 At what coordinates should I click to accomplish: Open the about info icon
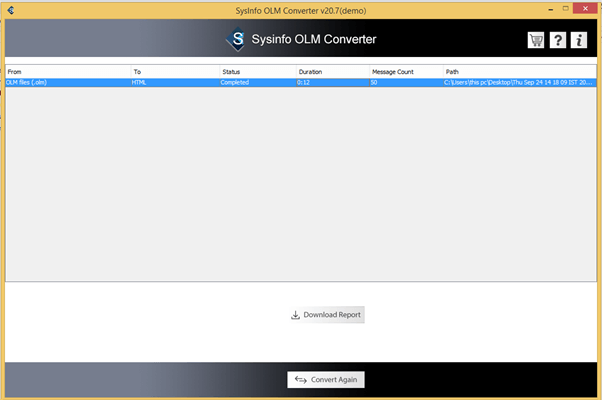point(580,40)
